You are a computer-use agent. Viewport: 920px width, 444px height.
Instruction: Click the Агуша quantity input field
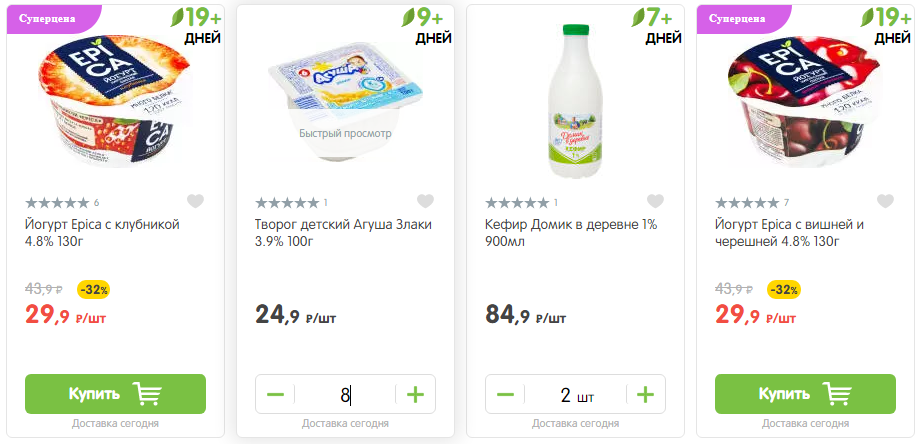pos(345,395)
